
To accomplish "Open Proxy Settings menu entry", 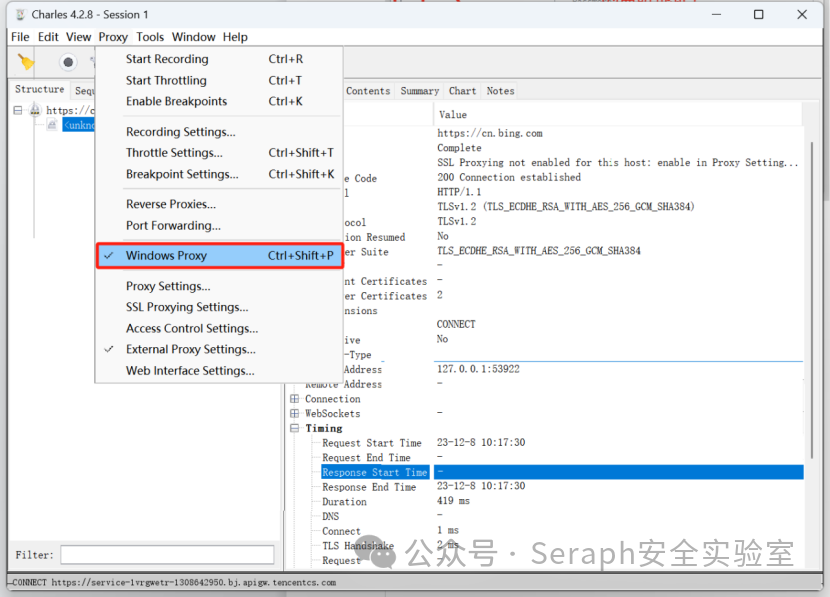I will pos(220,286).
